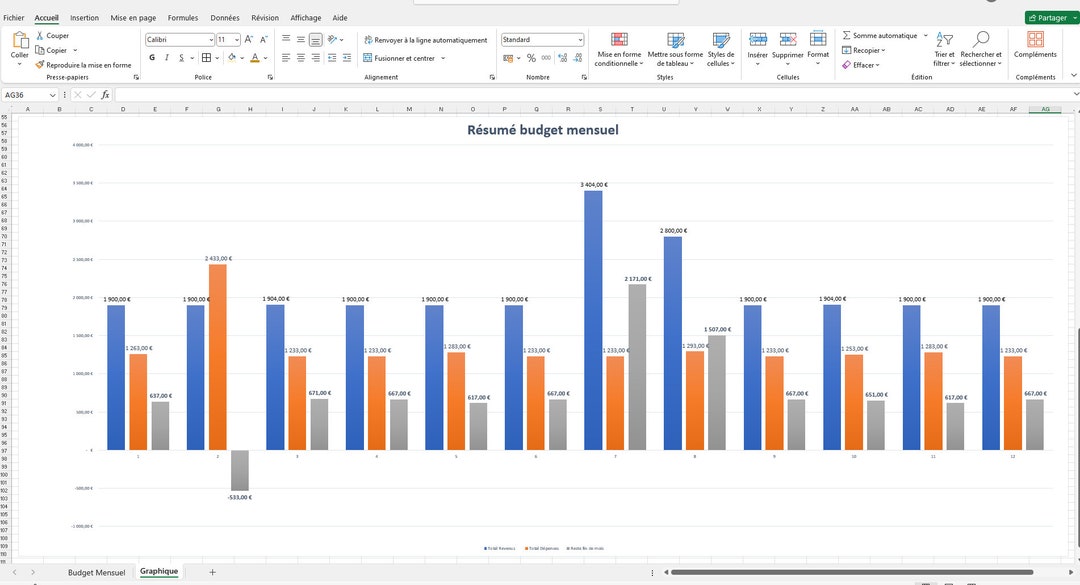Align text to middle of cell
1080x585 pixels.
coord(301,39)
